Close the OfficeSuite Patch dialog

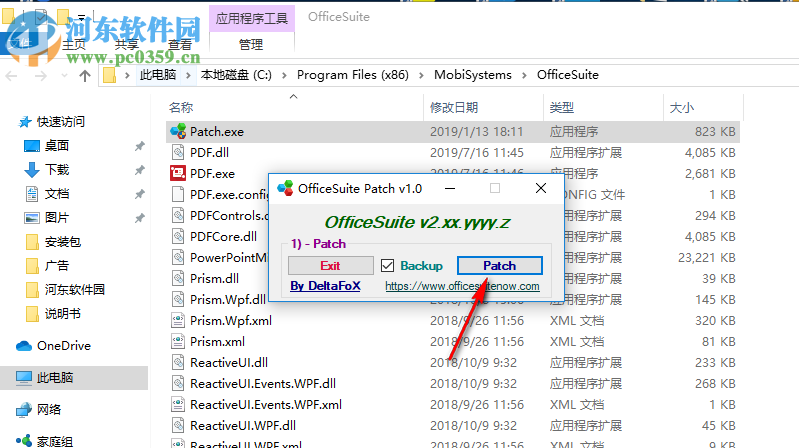click(x=541, y=189)
